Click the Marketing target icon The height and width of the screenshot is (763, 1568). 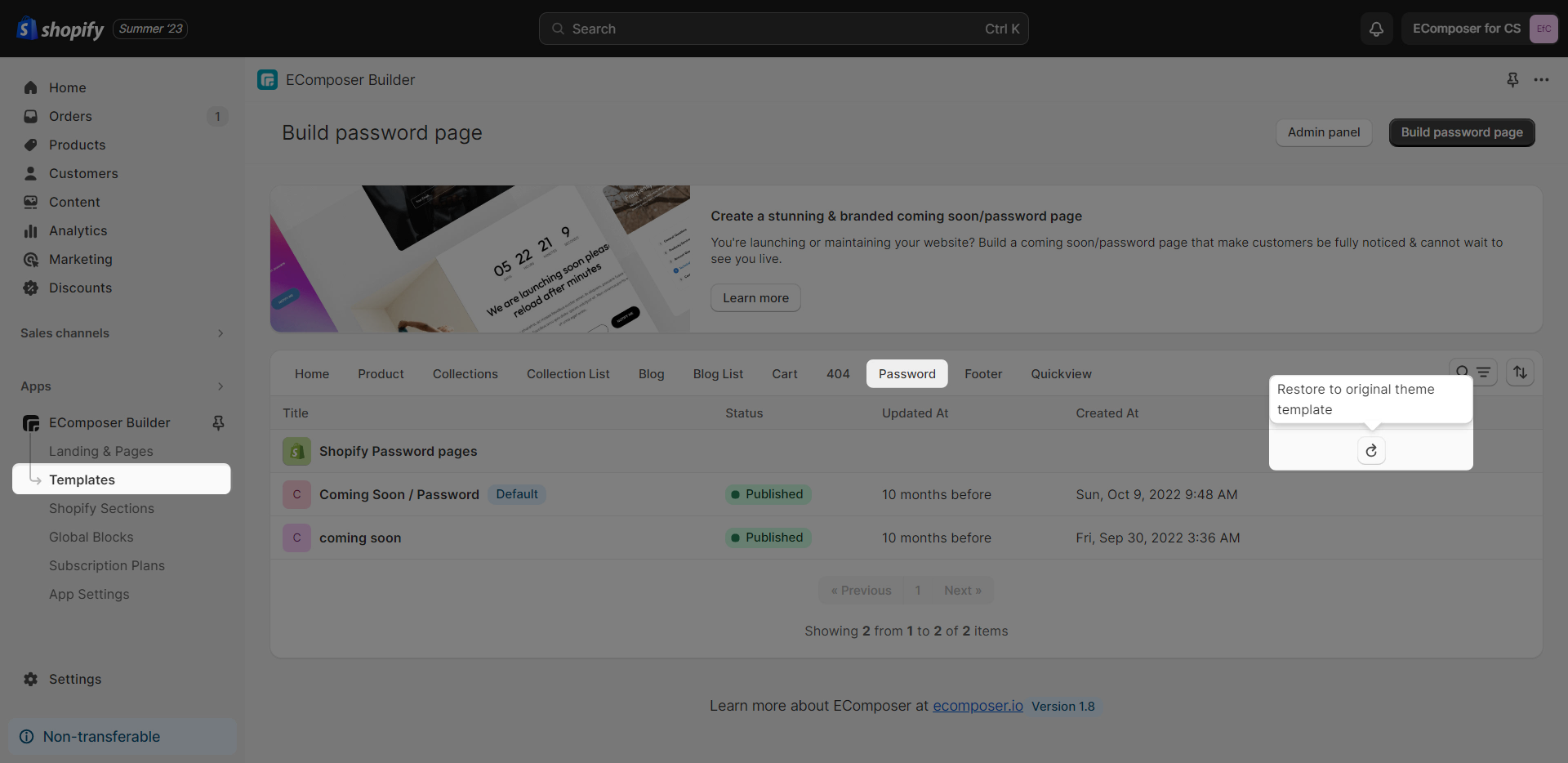click(x=31, y=259)
